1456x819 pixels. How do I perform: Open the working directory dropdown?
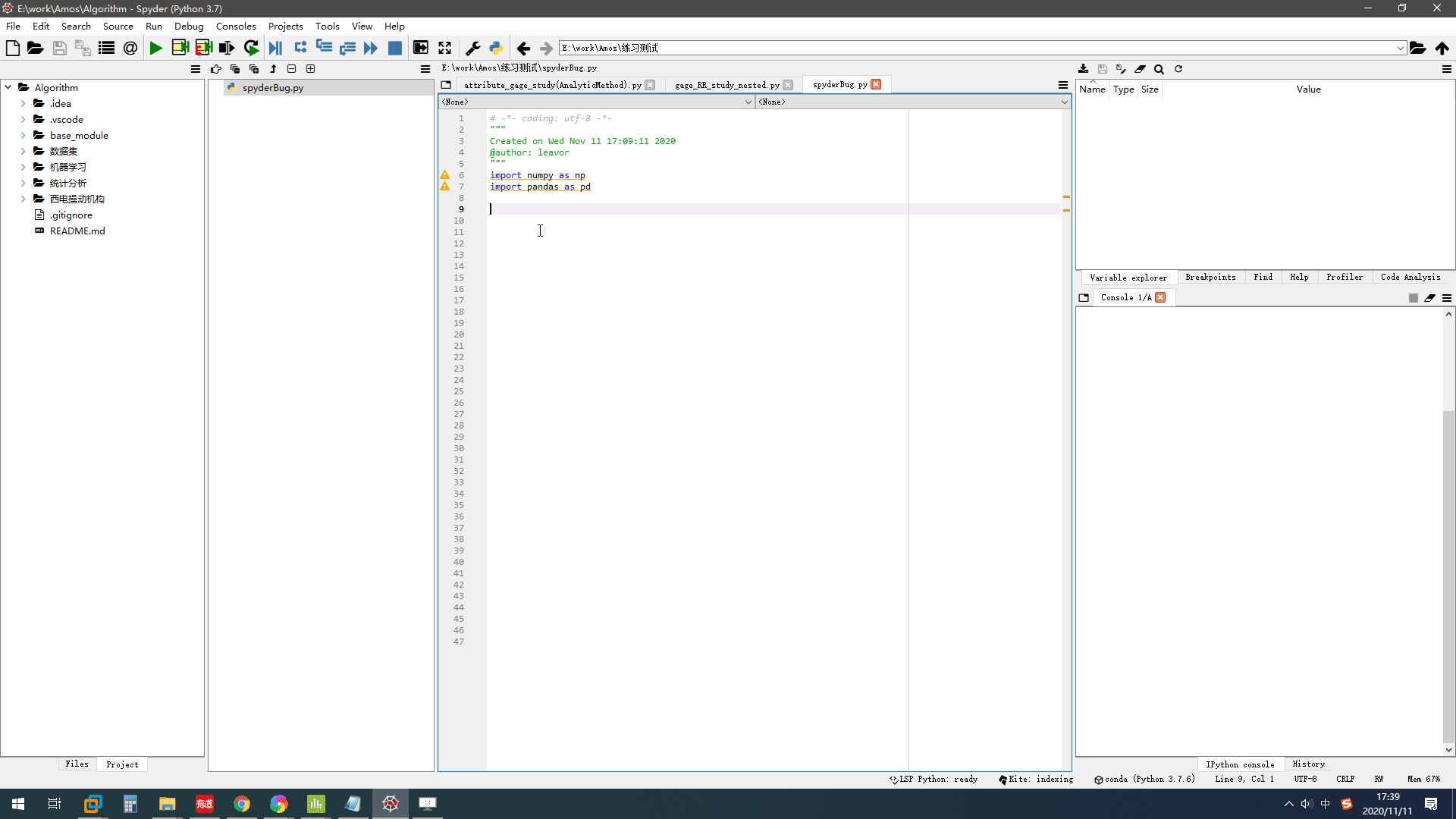point(1401,48)
